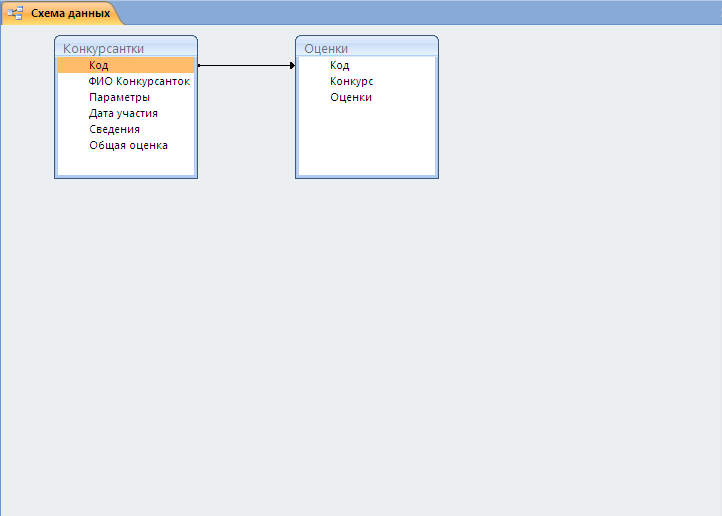Select the ФИО Конкурсанток field
This screenshot has height=516, width=722.
(126, 81)
